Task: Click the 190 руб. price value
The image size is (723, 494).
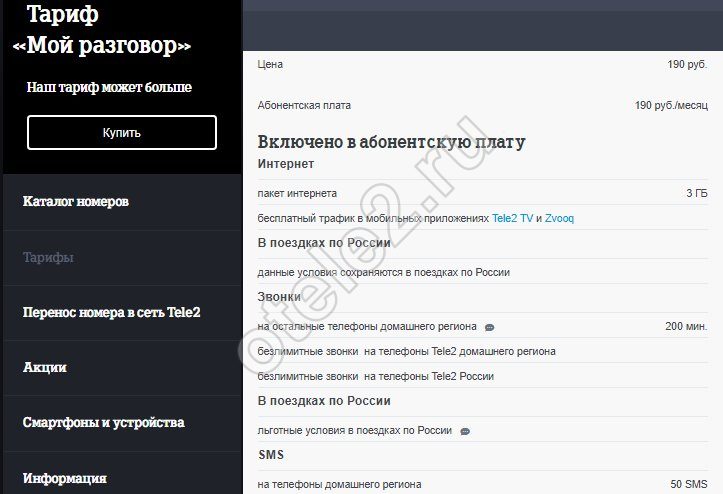Action: [x=687, y=65]
